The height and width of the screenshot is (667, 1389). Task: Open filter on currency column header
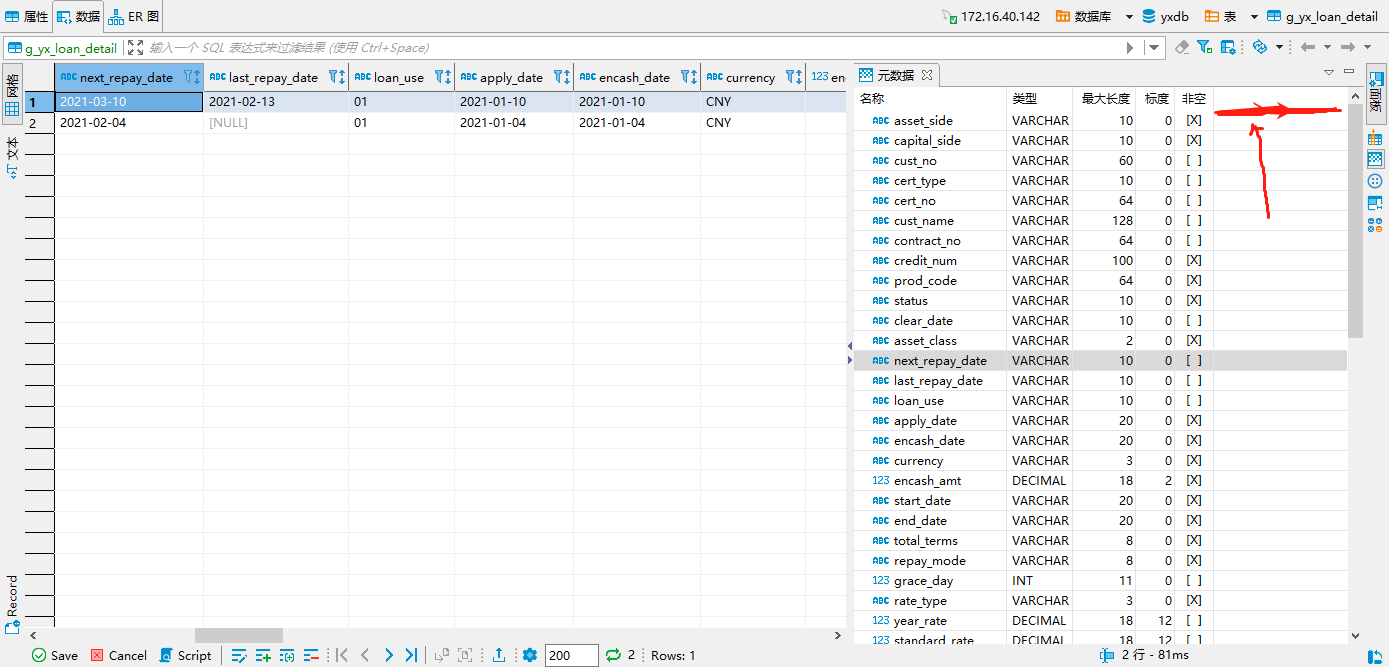793,77
